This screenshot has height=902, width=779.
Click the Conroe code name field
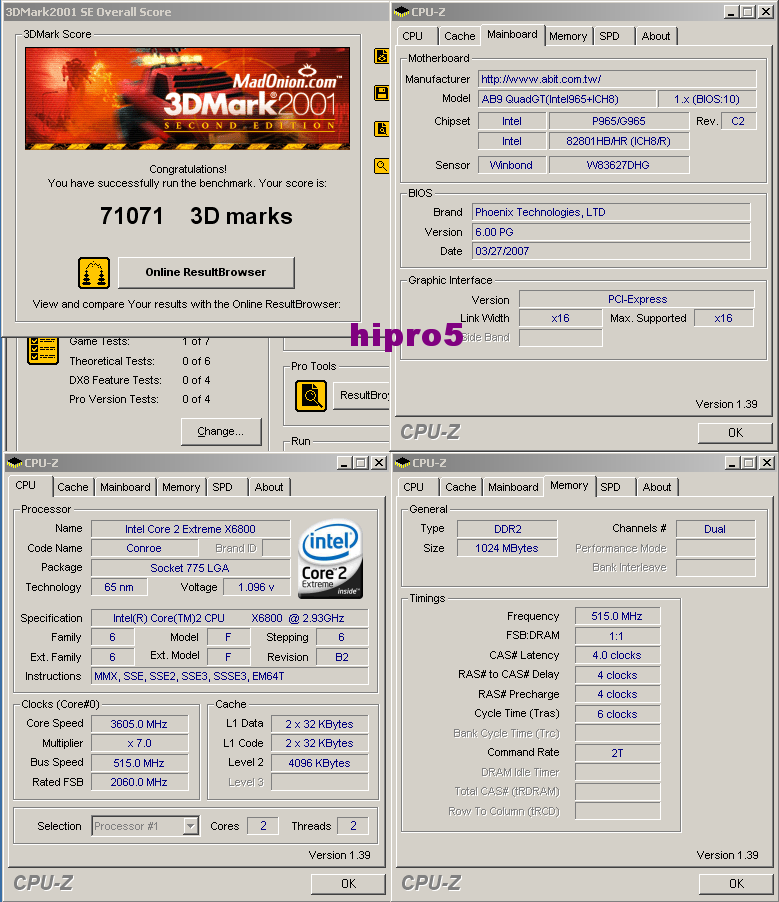(144, 548)
